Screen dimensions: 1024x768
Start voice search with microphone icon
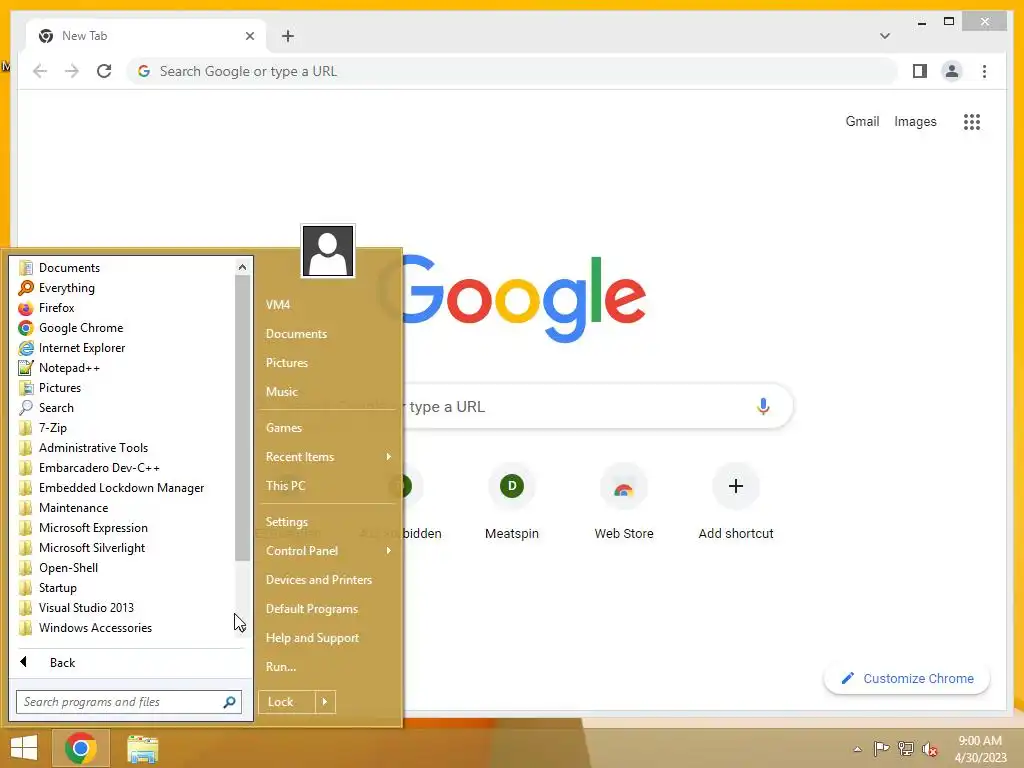click(x=763, y=407)
